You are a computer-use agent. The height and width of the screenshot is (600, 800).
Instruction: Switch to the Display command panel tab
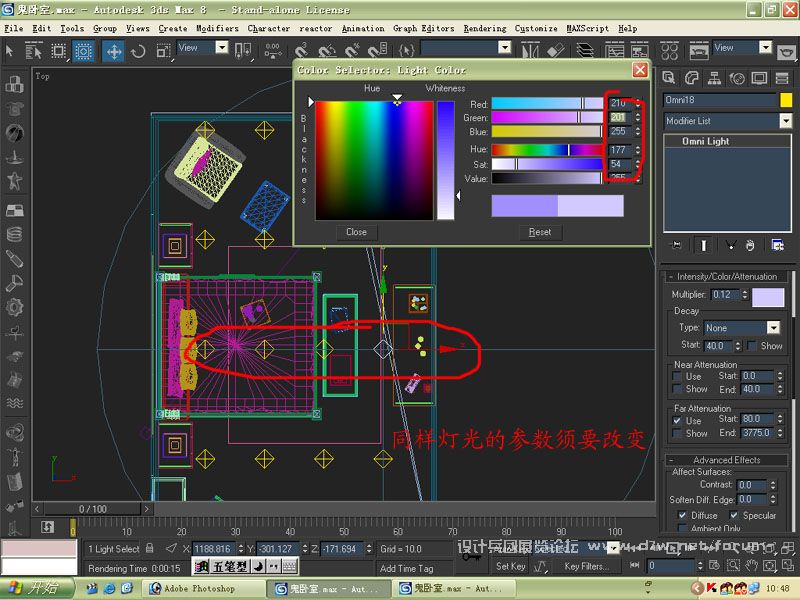click(760, 79)
